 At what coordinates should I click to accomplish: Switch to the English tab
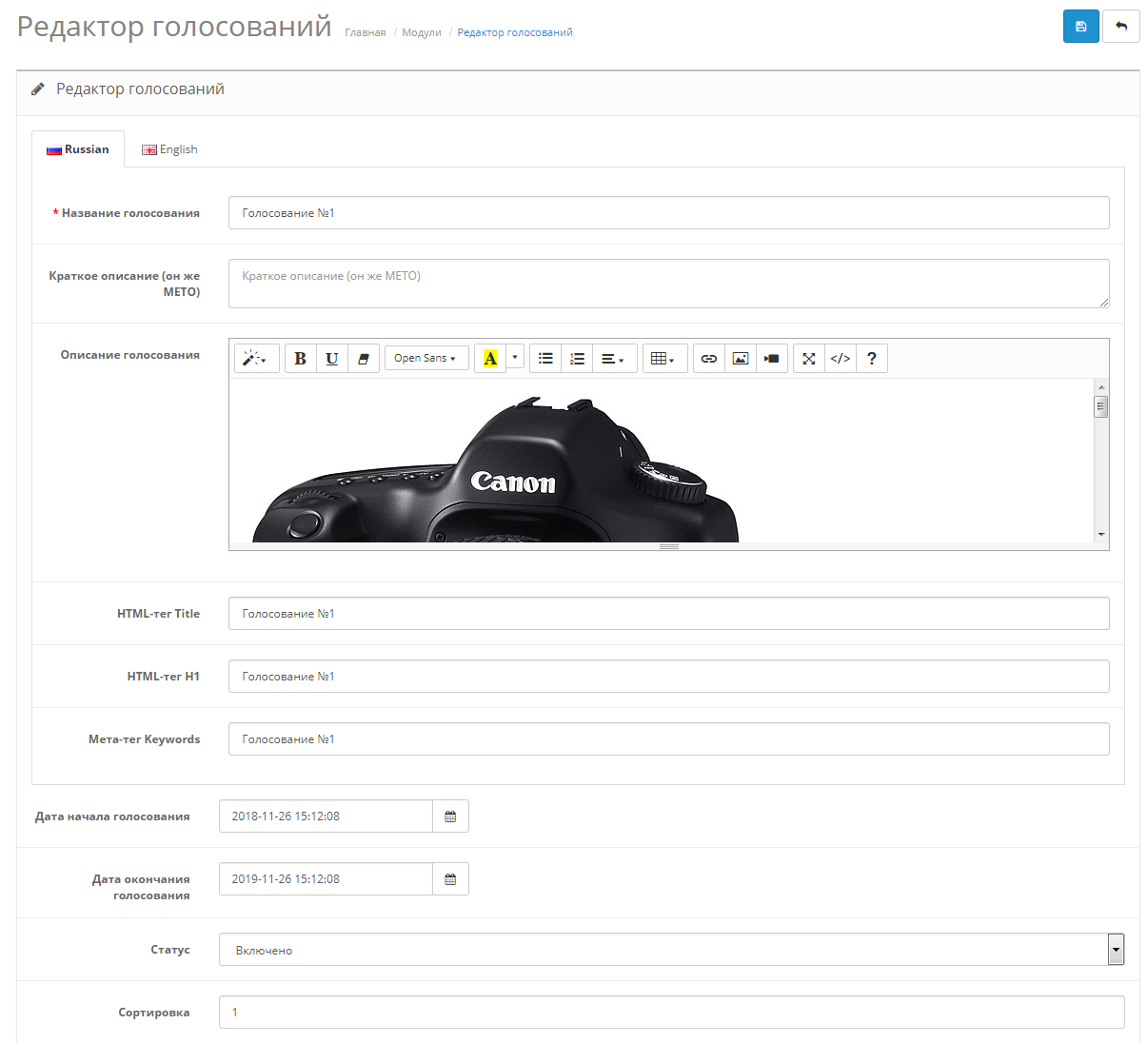point(169,149)
